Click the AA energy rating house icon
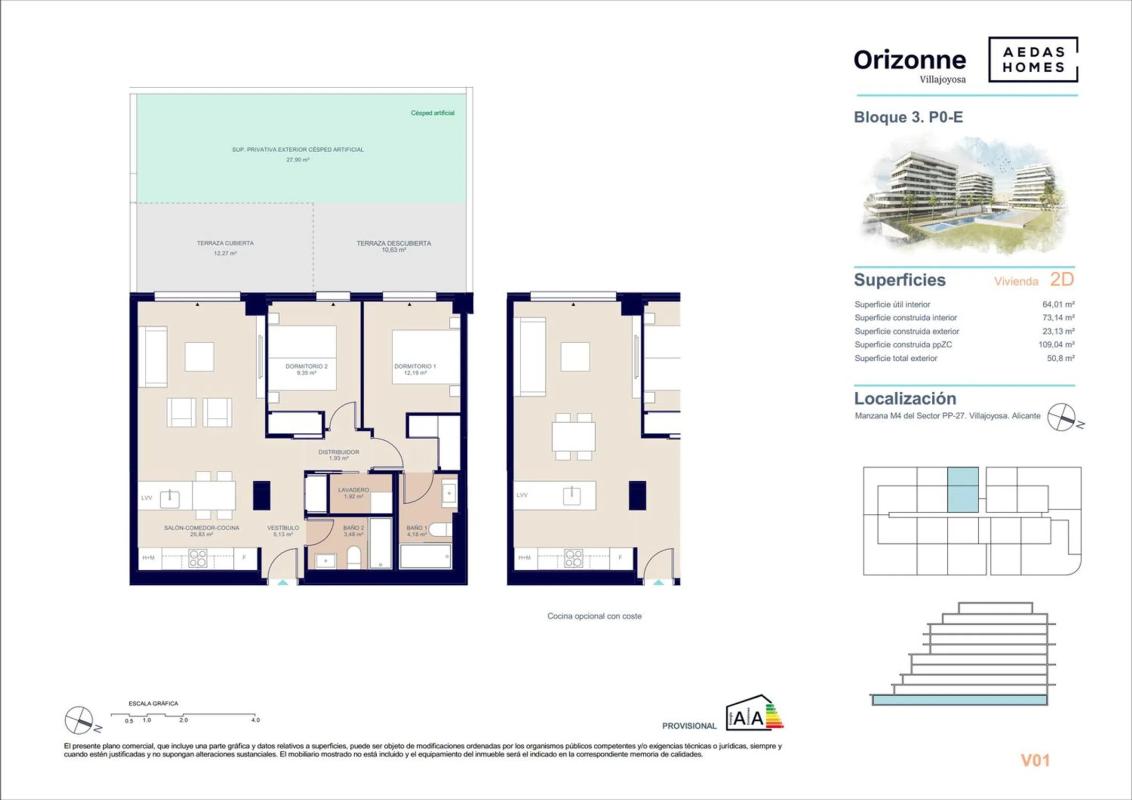The image size is (1132, 800). pyautogui.click(x=754, y=713)
